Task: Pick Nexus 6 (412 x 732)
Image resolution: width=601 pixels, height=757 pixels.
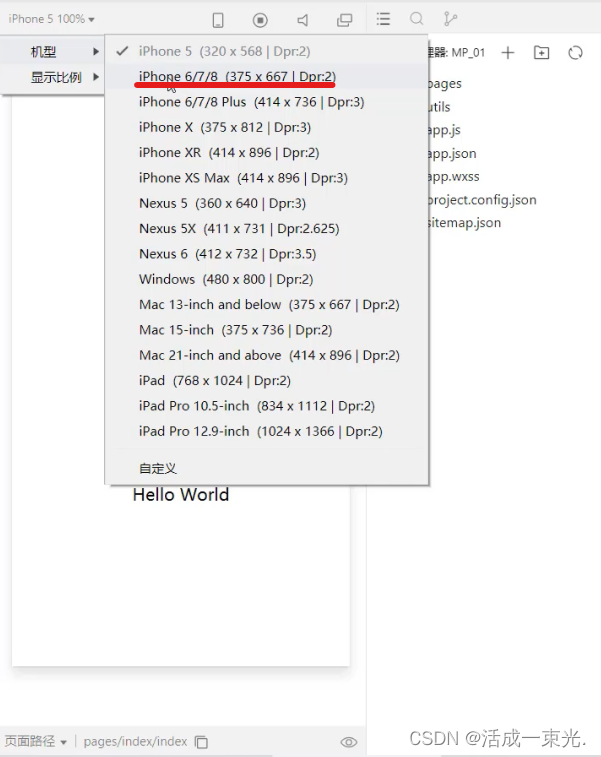Action: [x=266, y=254]
